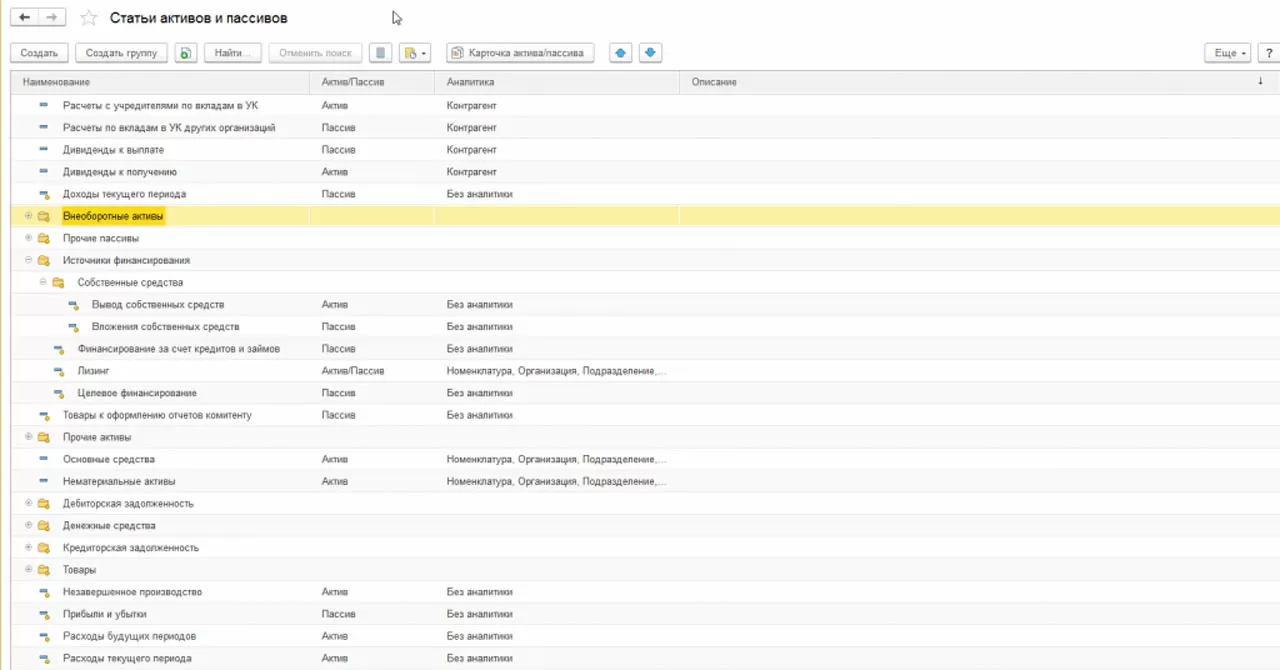Click the back navigation arrow
Image resolution: width=1280 pixels, height=670 pixels.
coord(25,18)
